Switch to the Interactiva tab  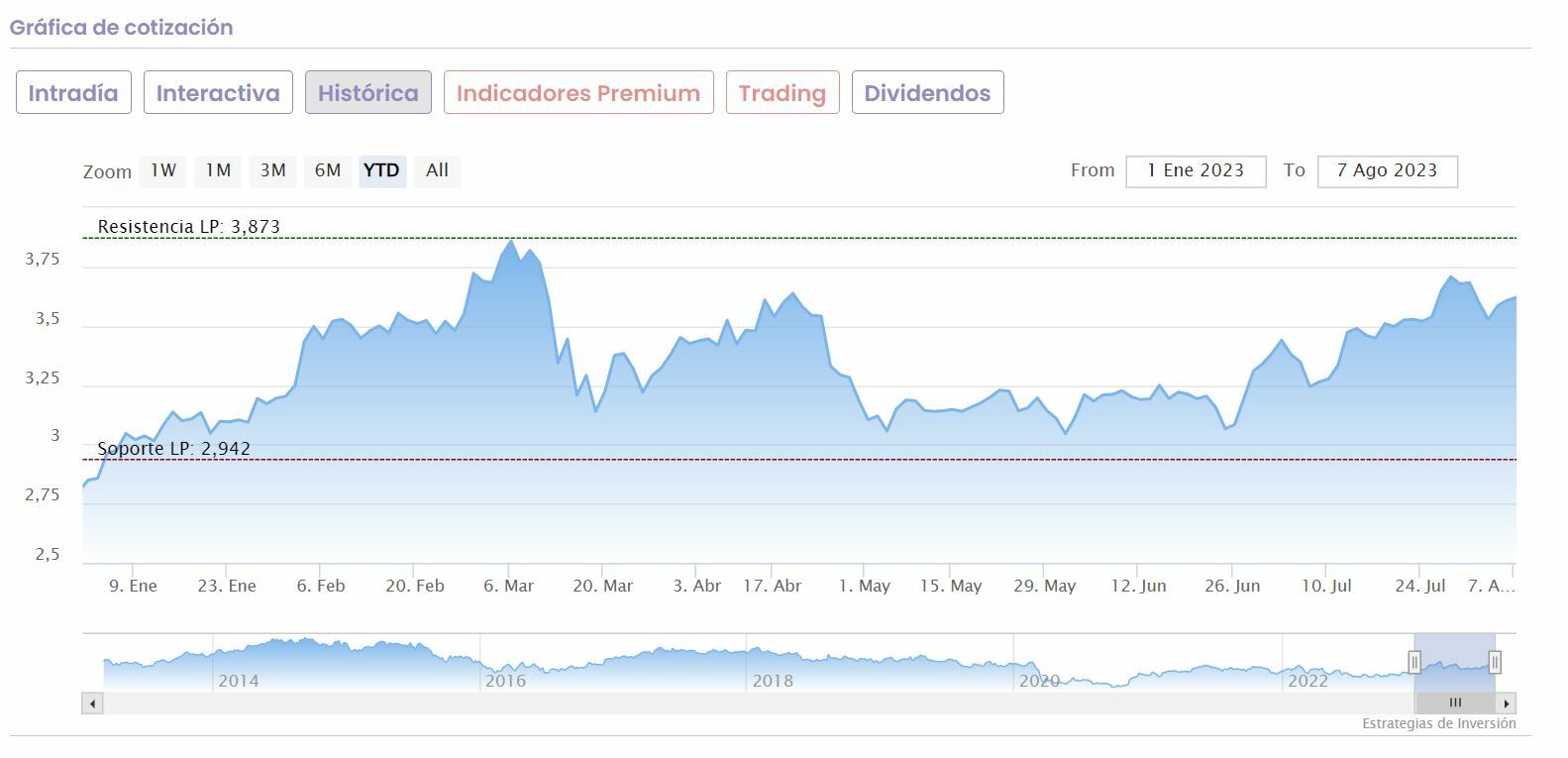pos(218,92)
